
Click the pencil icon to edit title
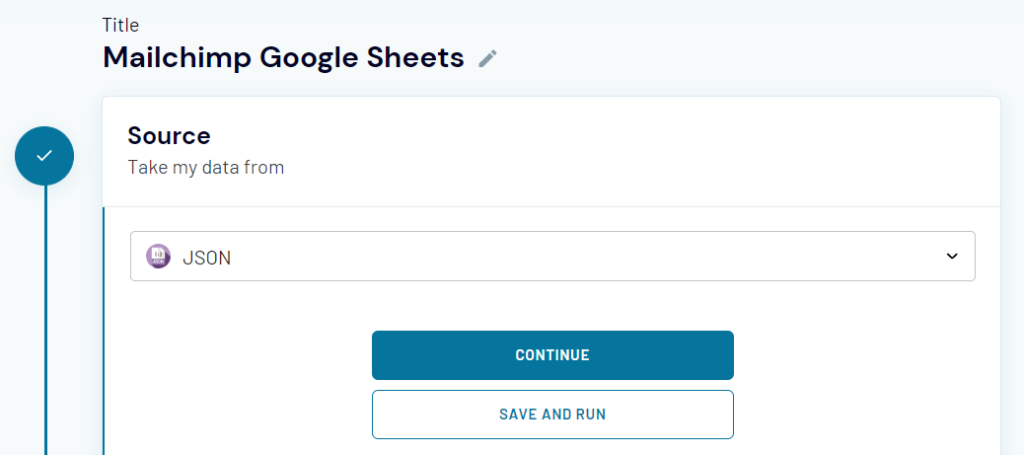pyautogui.click(x=487, y=59)
